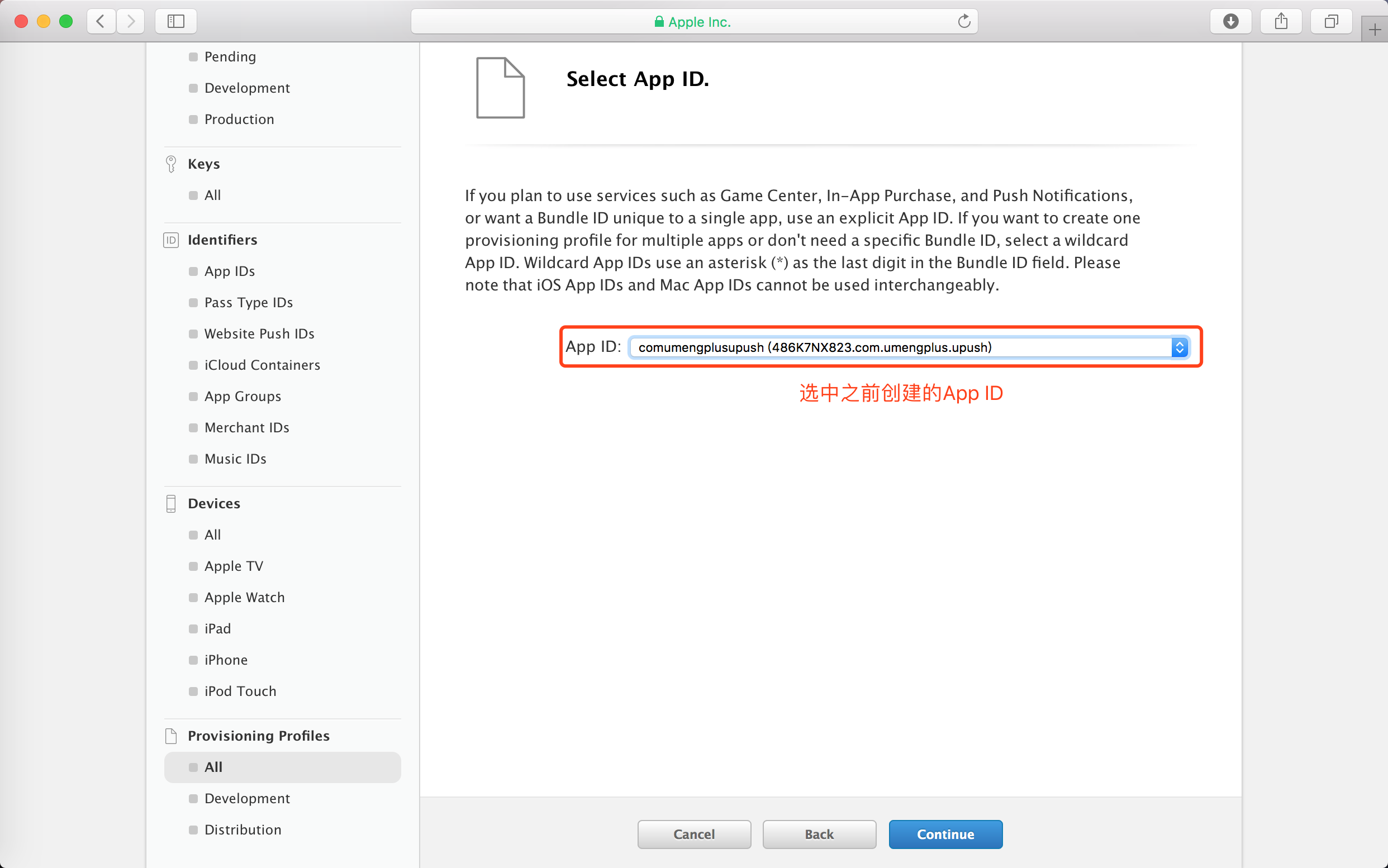Open Distribution provisioning profiles
The height and width of the screenshot is (868, 1388).
click(243, 830)
